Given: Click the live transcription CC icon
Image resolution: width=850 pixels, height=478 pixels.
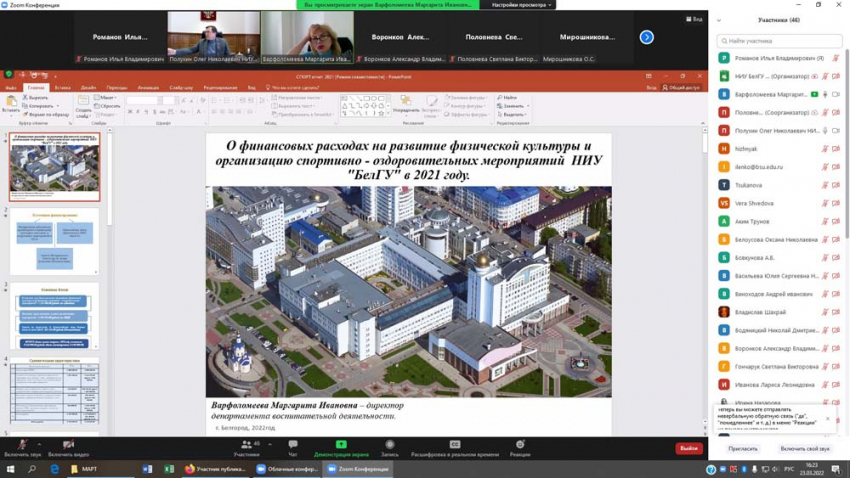Looking at the screenshot, I should pos(455,445).
